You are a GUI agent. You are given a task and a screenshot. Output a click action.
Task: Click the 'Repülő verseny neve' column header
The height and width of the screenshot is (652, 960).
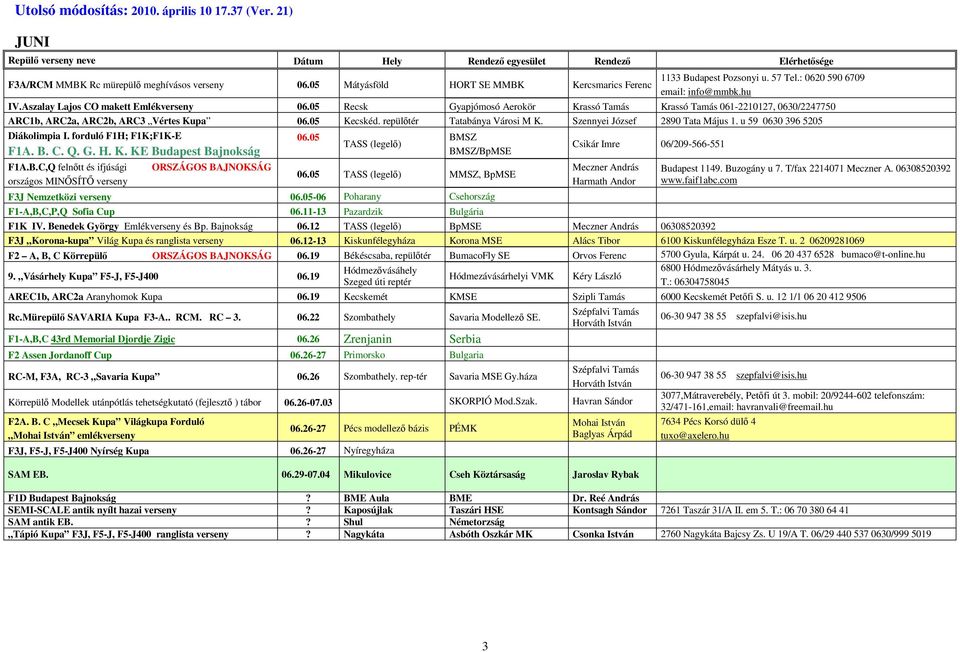(x=51, y=61)
